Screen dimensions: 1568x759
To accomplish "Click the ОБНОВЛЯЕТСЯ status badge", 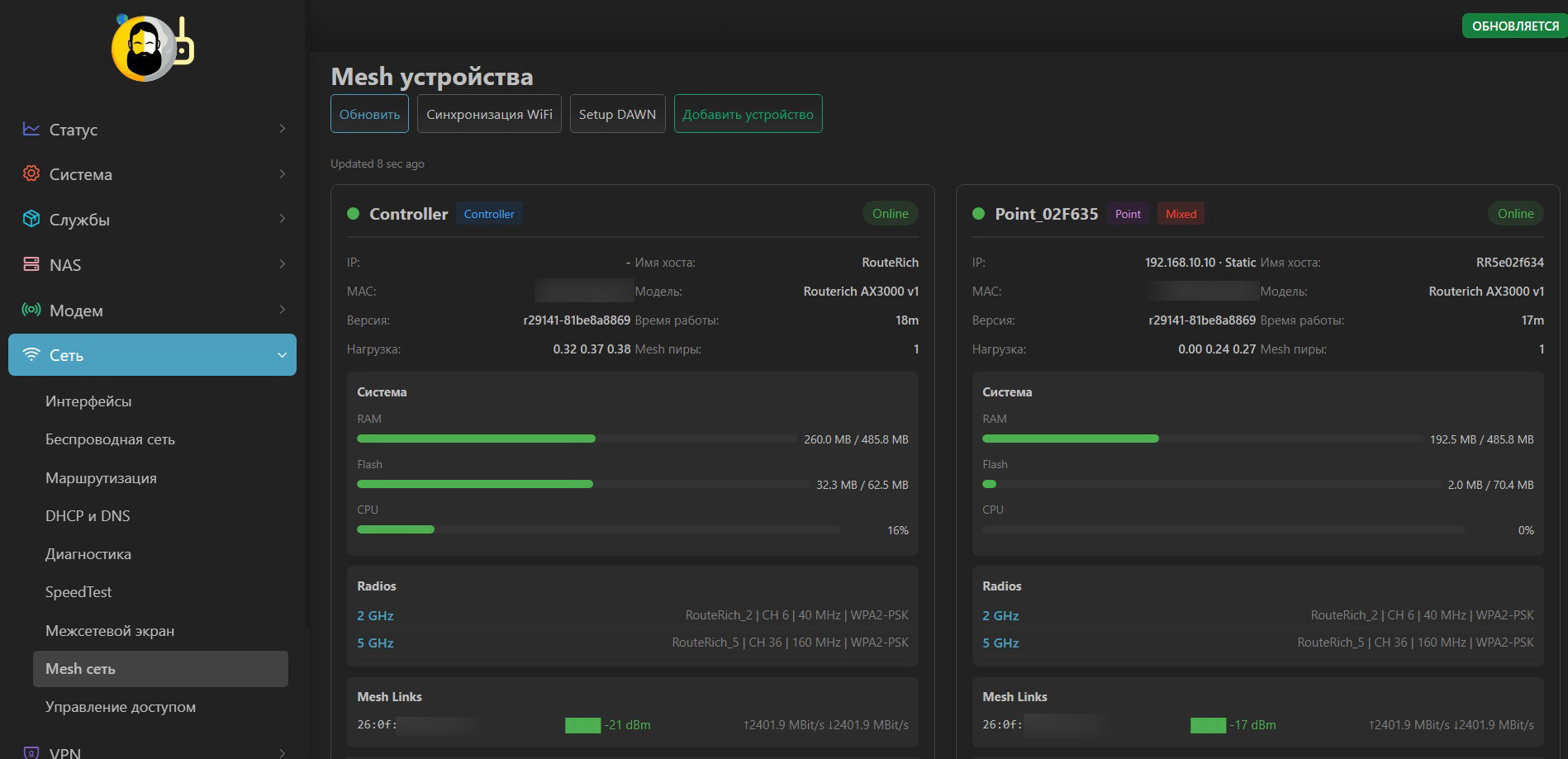I will pos(1515,26).
